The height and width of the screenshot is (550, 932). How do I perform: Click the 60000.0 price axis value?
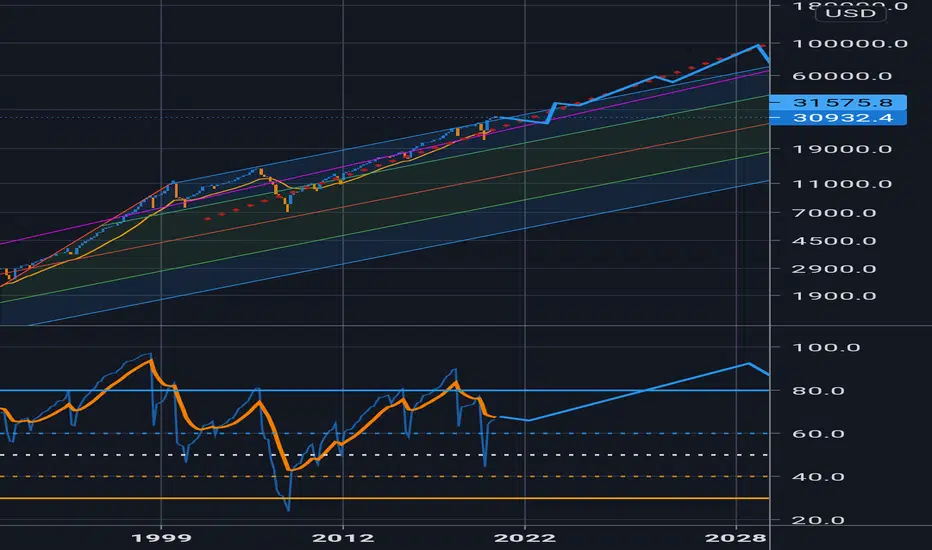click(x=842, y=76)
